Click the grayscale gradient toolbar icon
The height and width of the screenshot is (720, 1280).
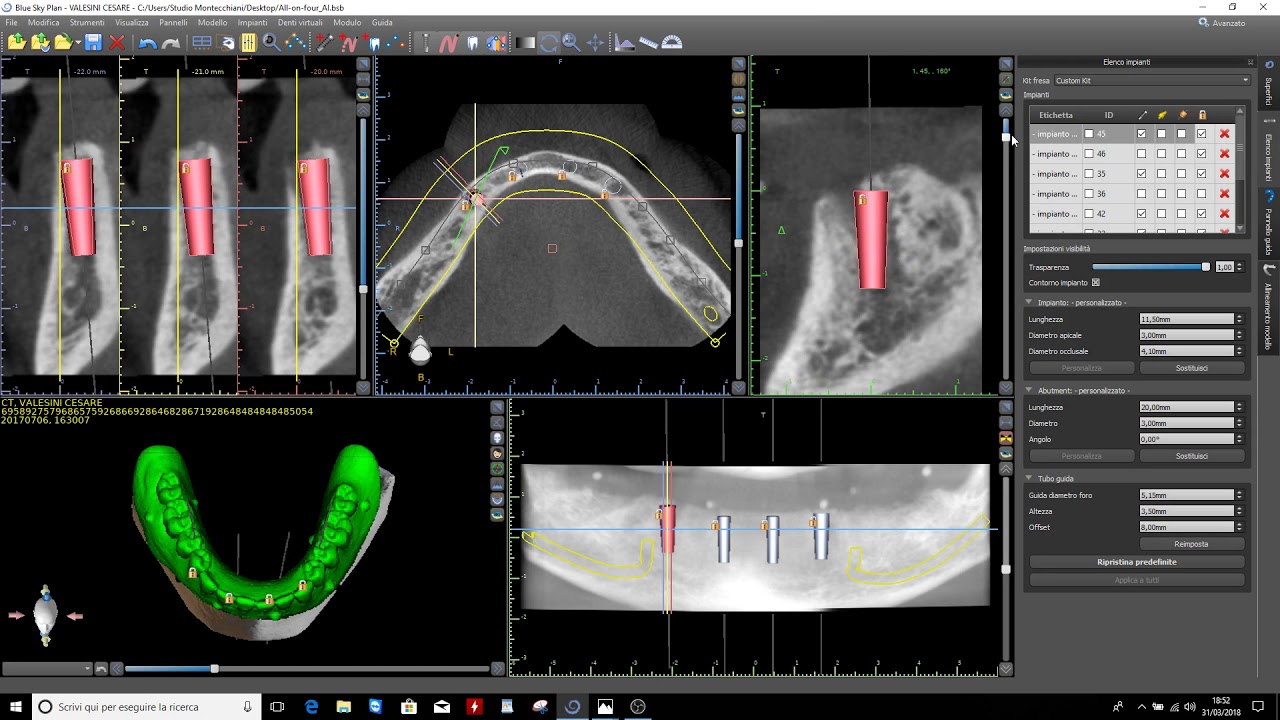point(525,43)
